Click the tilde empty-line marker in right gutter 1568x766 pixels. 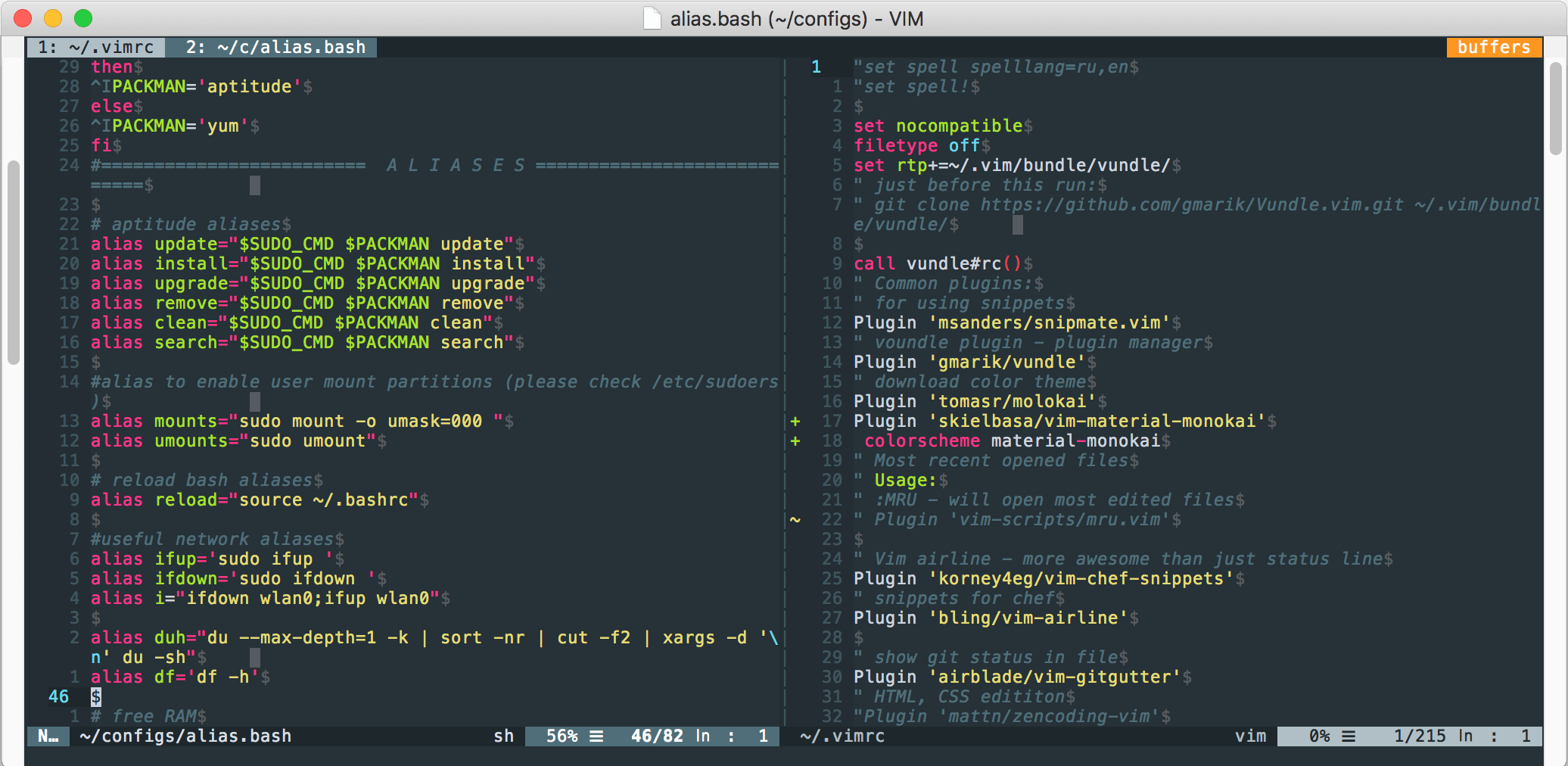point(795,520)
